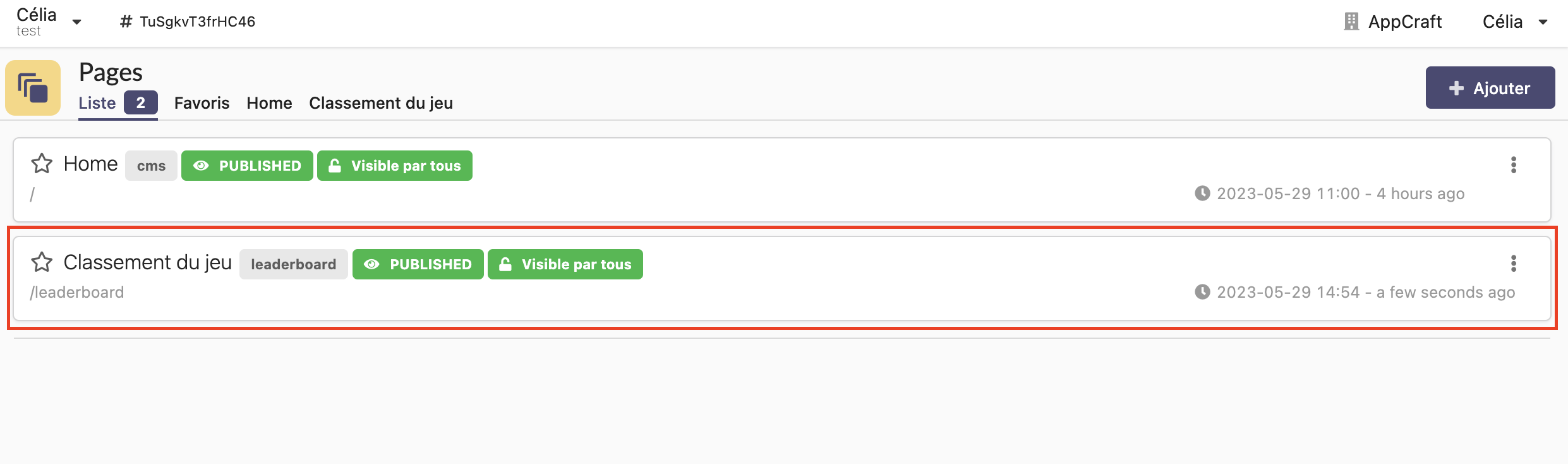Open the Home row three-dot menu

1513,165
